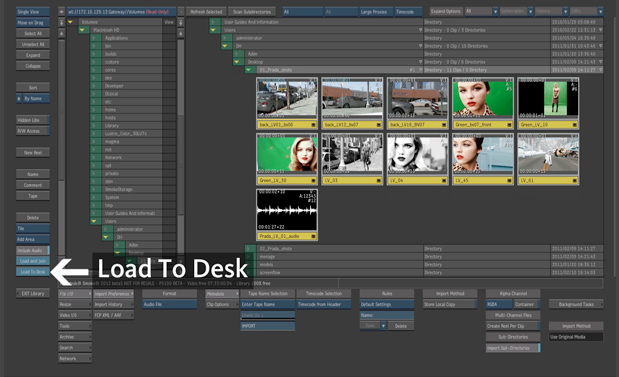The width and height of the screenshot is (619, 377).
Task: Toggle the R/W Access option
Action: coord(33,131)
